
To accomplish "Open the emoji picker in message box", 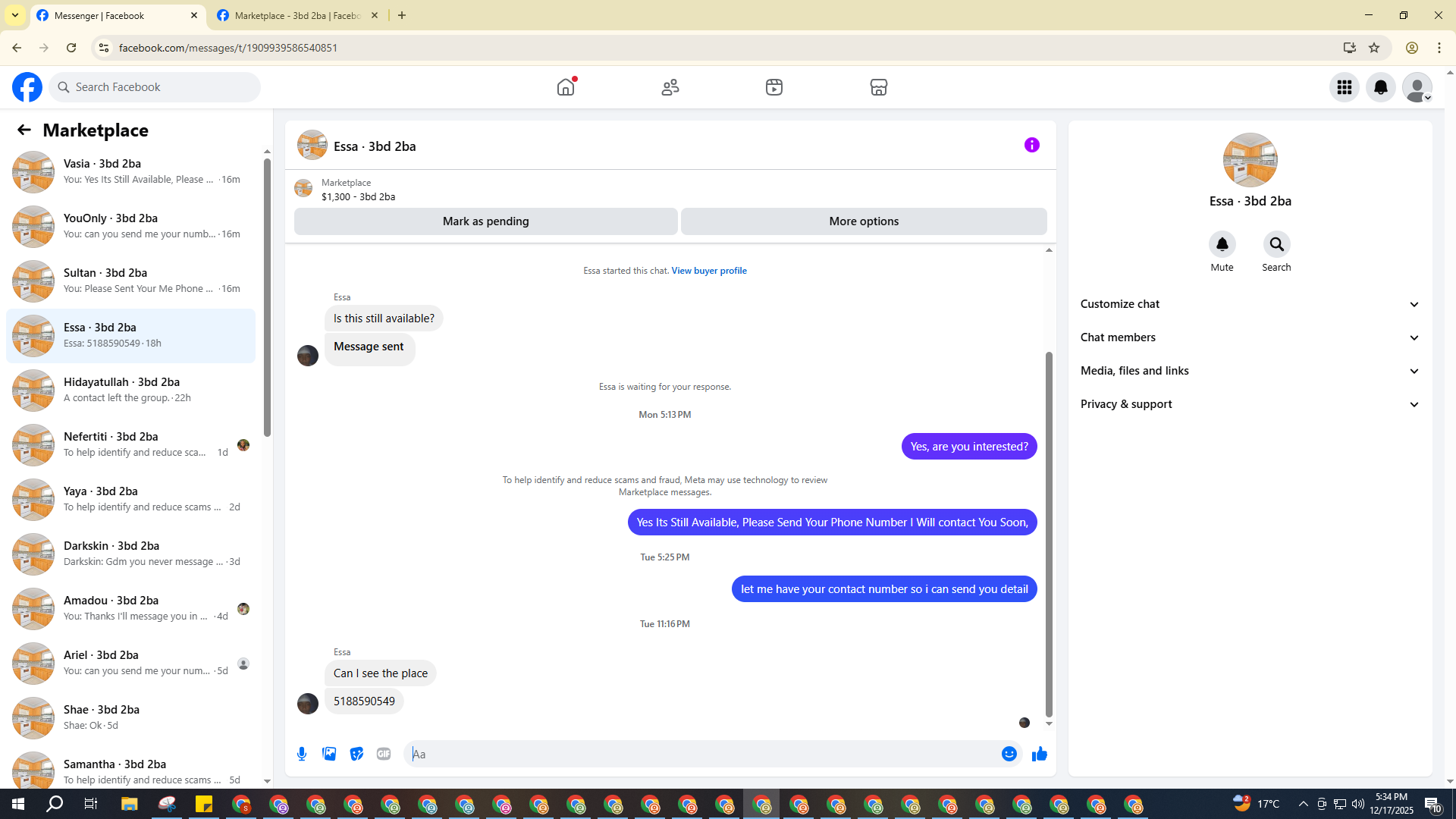I will 1009,754.
